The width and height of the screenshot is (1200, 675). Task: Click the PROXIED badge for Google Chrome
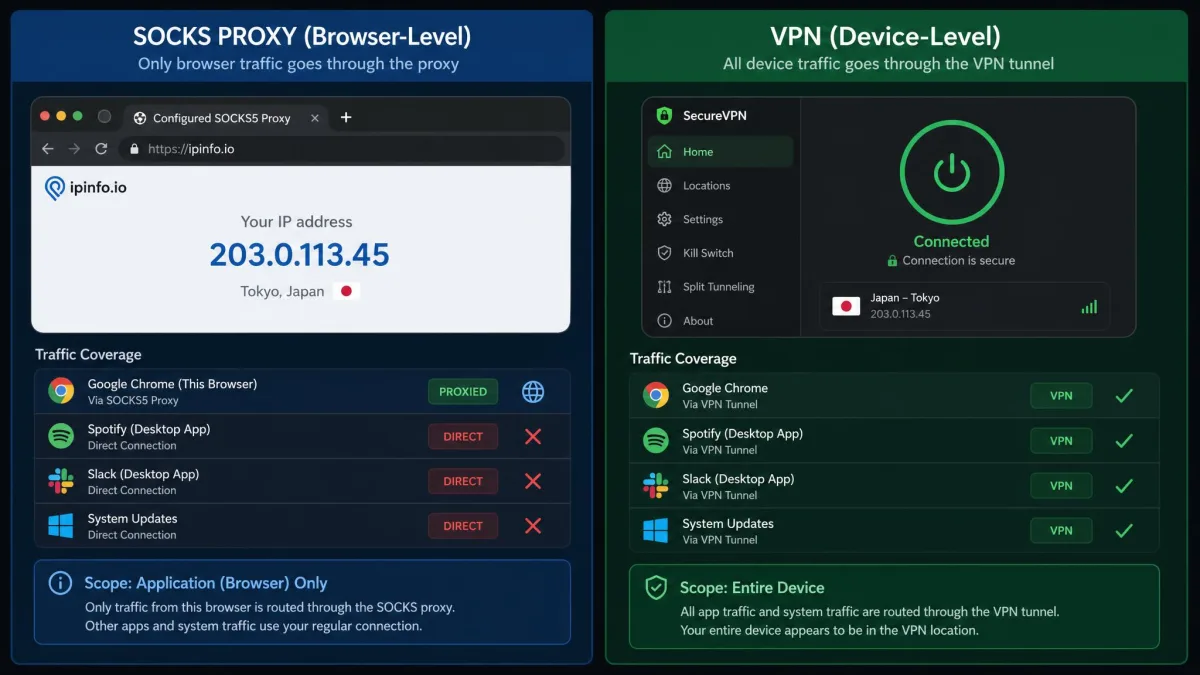point(463,391)
